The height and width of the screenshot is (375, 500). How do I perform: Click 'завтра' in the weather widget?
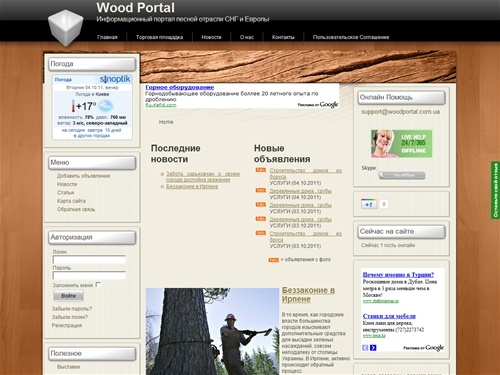(95, 130)
